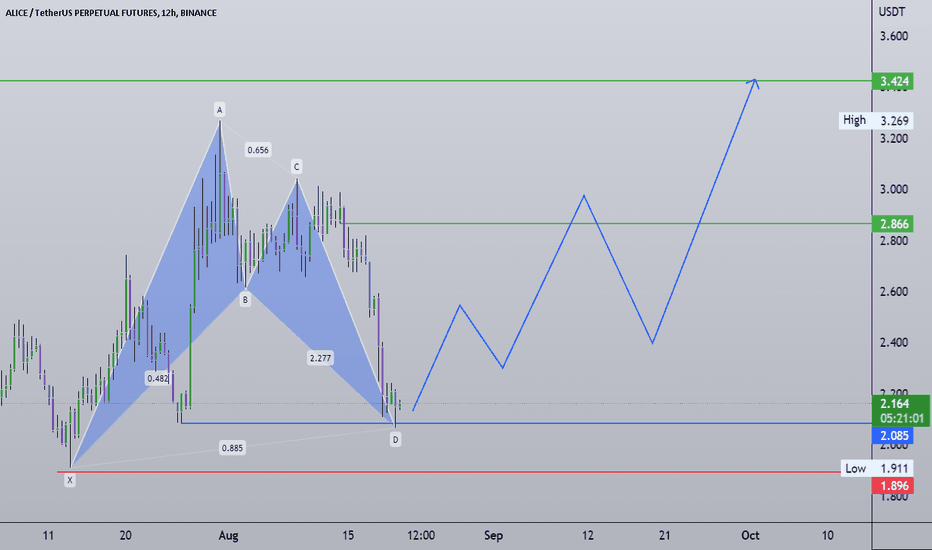Click the 3.000 price axis tick
Screen dimensions: 932x550
click(x=894, y=189)
